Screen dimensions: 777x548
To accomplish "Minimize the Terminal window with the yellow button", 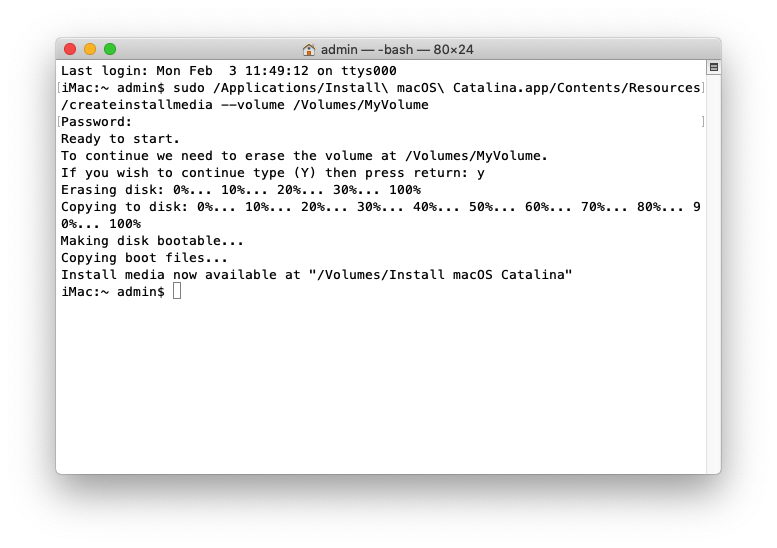I will pos(90,49).
